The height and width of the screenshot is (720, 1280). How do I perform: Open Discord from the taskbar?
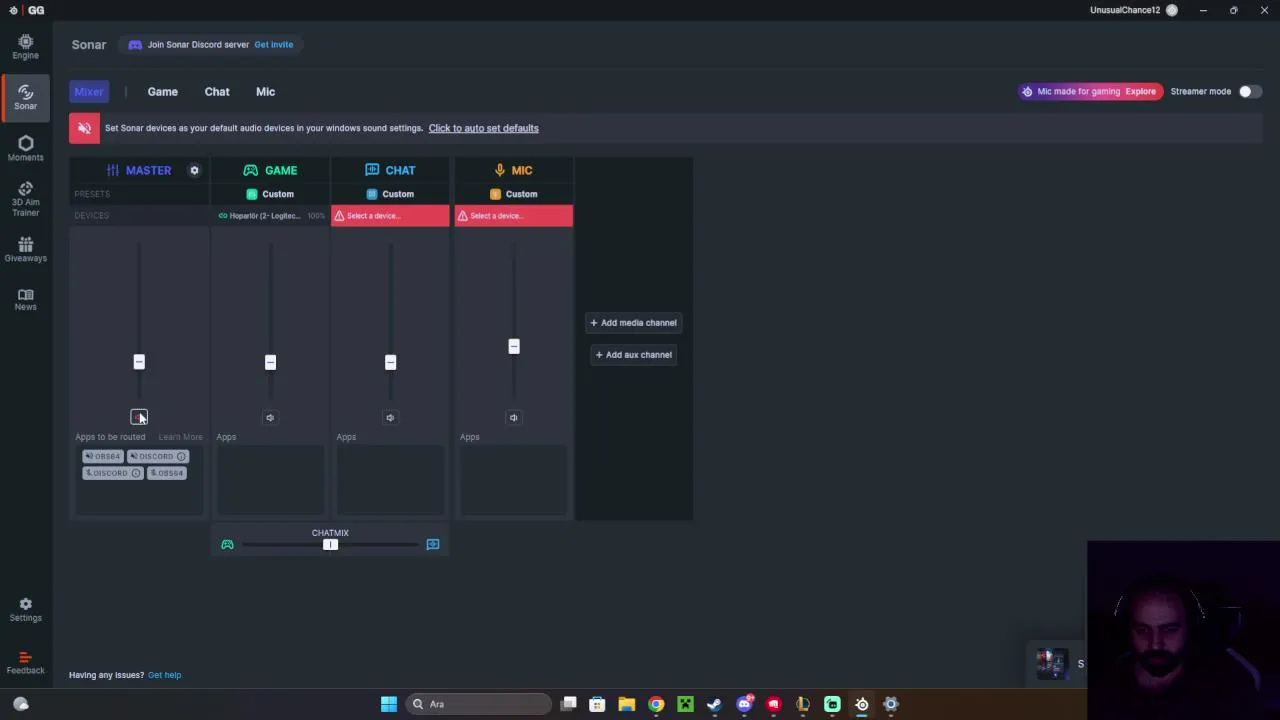tap(744, 704)
